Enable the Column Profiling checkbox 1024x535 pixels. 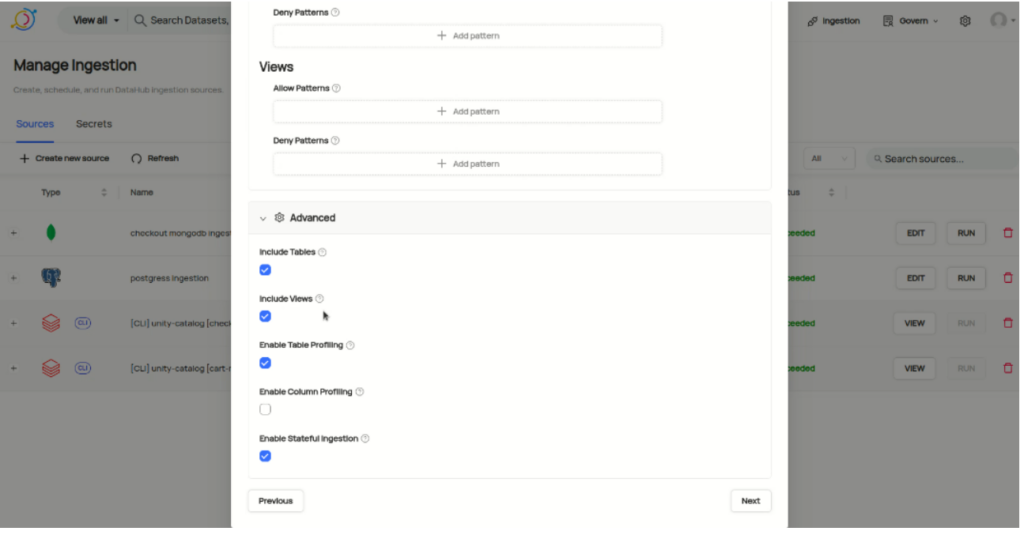point(265,410)
